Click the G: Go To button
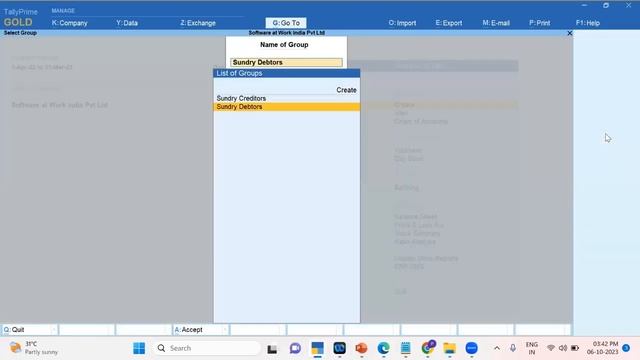 [286, 23]
